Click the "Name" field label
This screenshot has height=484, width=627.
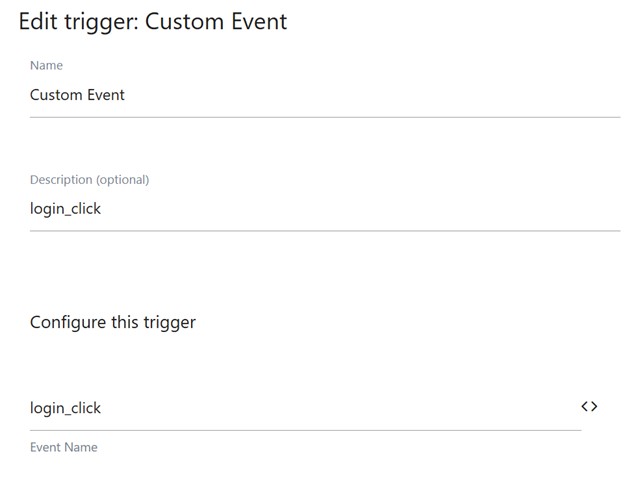tap(46, 66)
